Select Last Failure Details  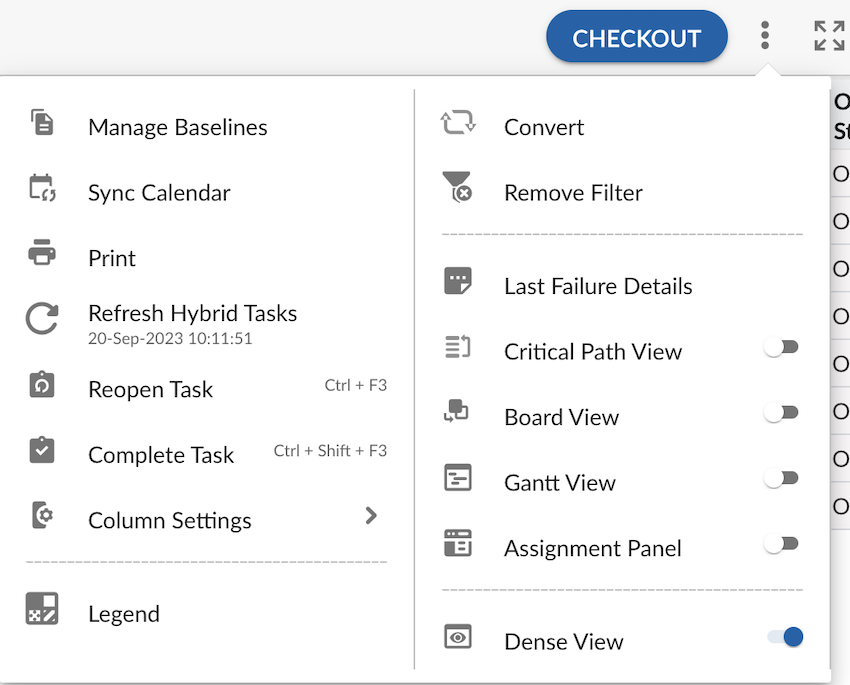(597, 286)
